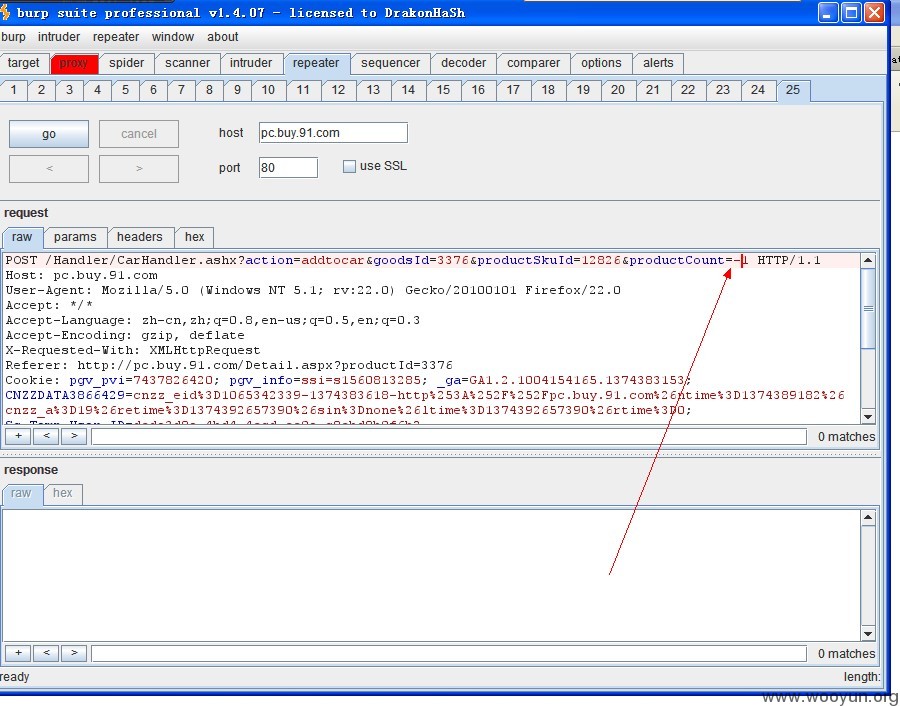Select repeater request tab 10
Viewport: 900px width, 706px height.
pyautogui.click(x=268, y=90)
